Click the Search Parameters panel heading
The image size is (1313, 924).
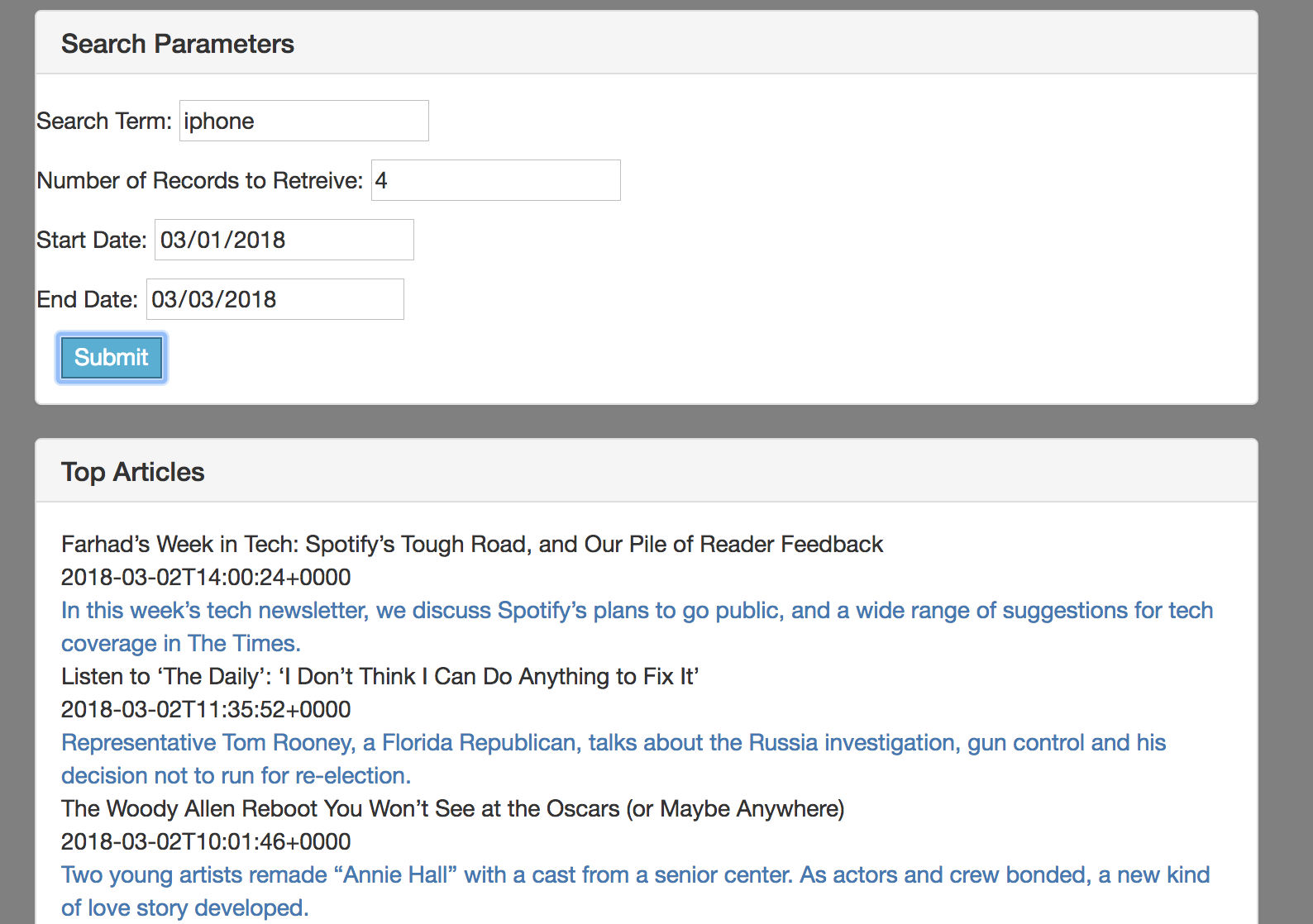coord(177,44)
